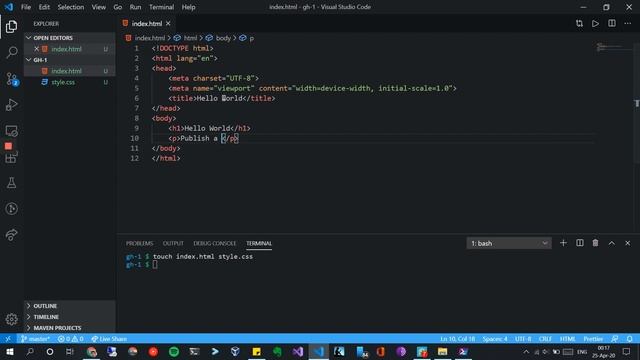Viewport: 640px width, 360px height.
Task: Switch to the Problems panel tab
Action: 139,243
